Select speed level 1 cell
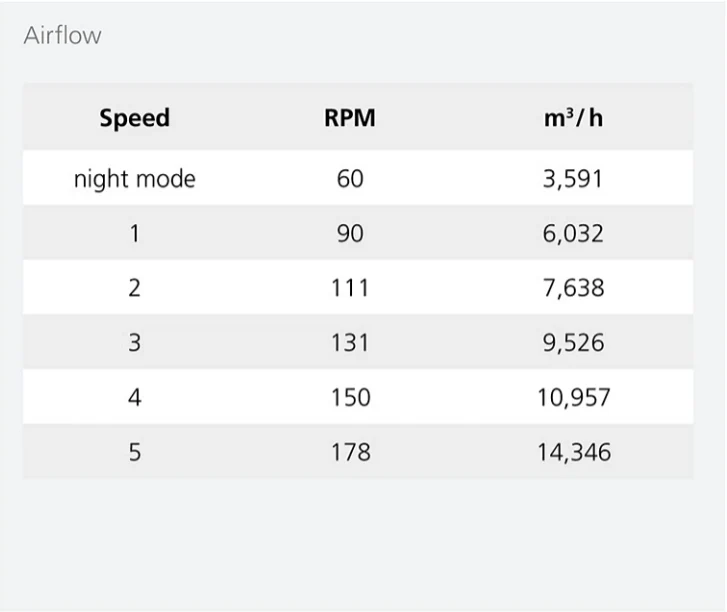The image size is (727, 612). click(x=134, y=233)
